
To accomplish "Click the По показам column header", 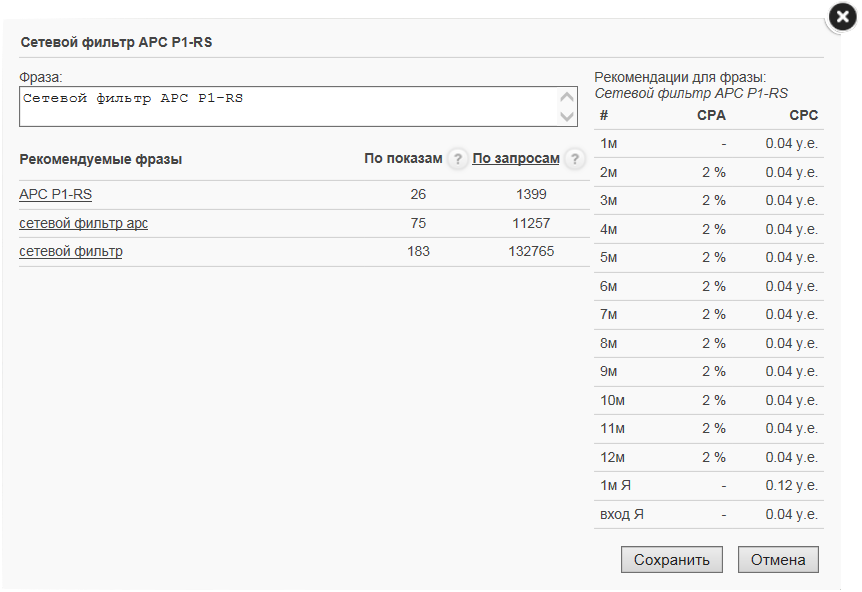I will [x=403, y=158].
